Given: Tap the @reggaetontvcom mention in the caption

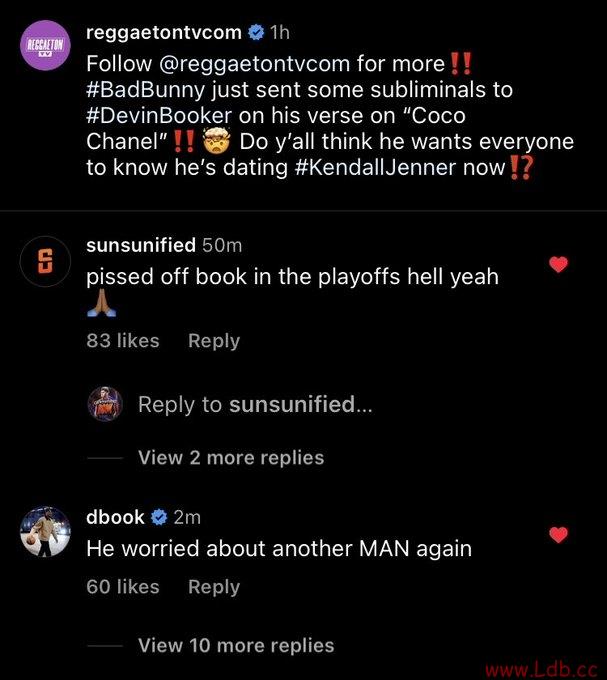Looking at the screenshot, I should click(x=255, y=64).
